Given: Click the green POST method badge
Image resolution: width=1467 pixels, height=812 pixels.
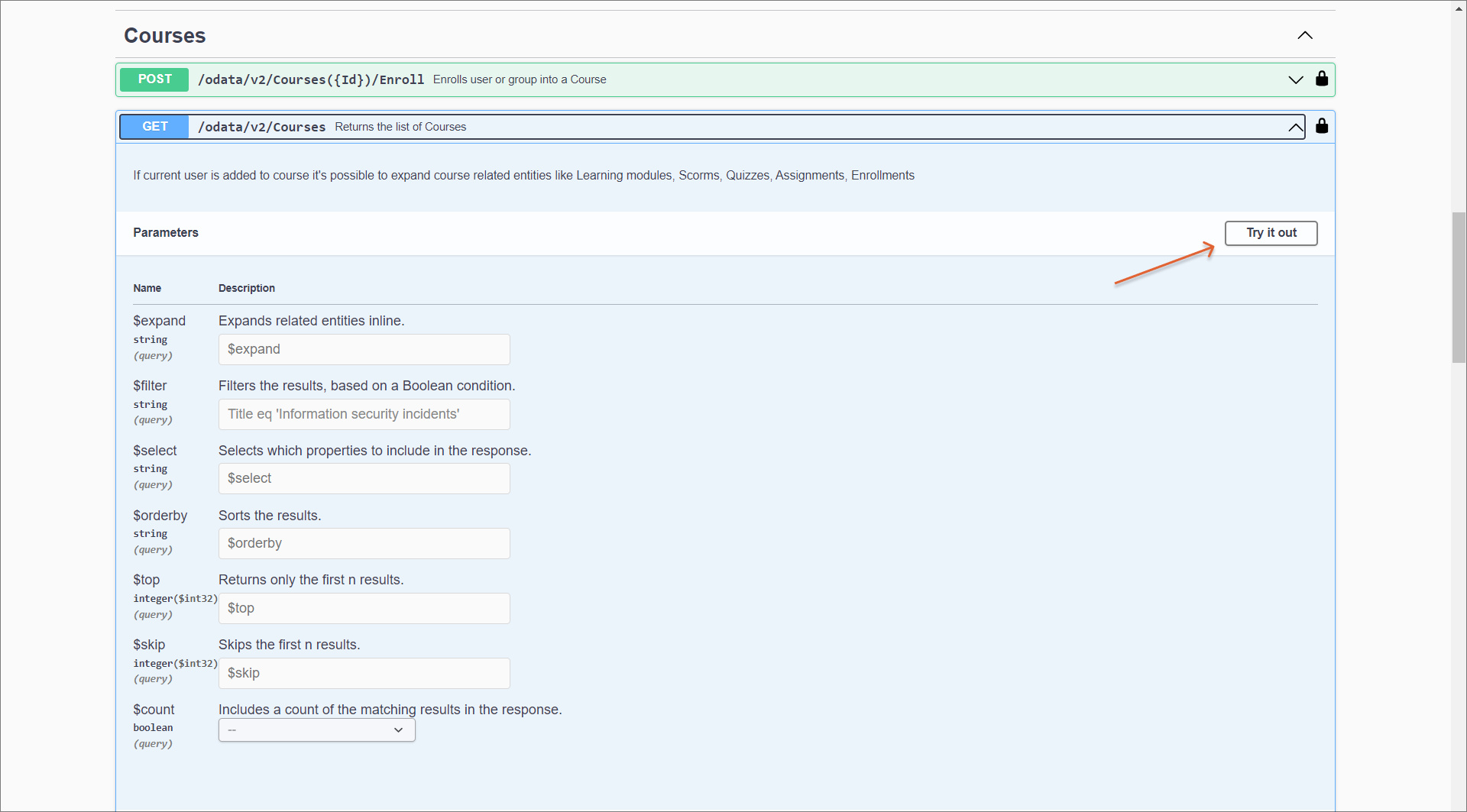Looking at the screenshot, I should pyautogui.click(x=154, y=79).
